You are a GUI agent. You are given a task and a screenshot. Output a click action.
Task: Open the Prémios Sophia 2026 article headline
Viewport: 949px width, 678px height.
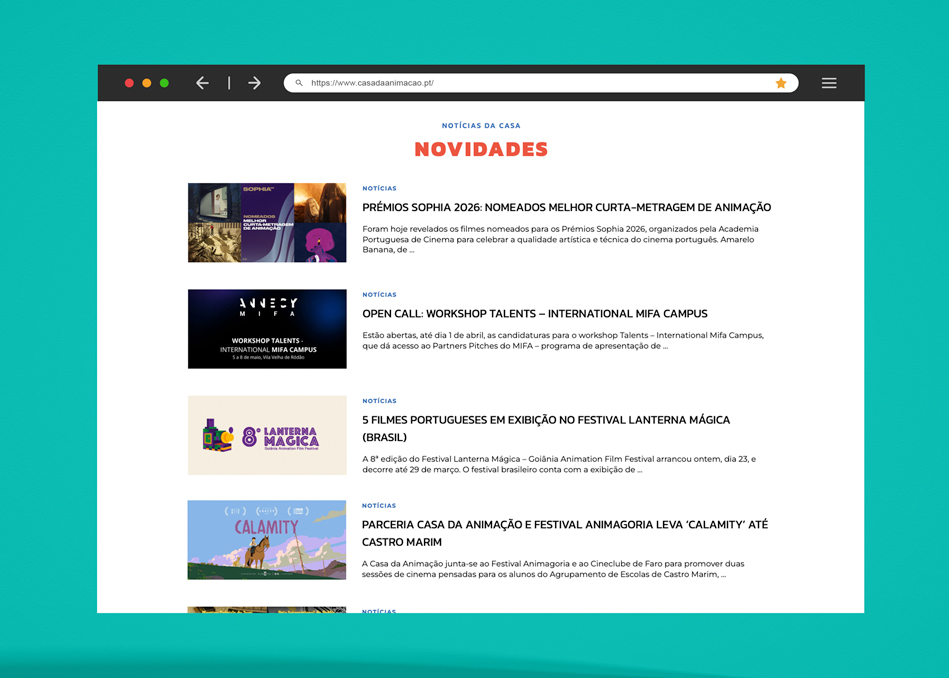point(566,207)
